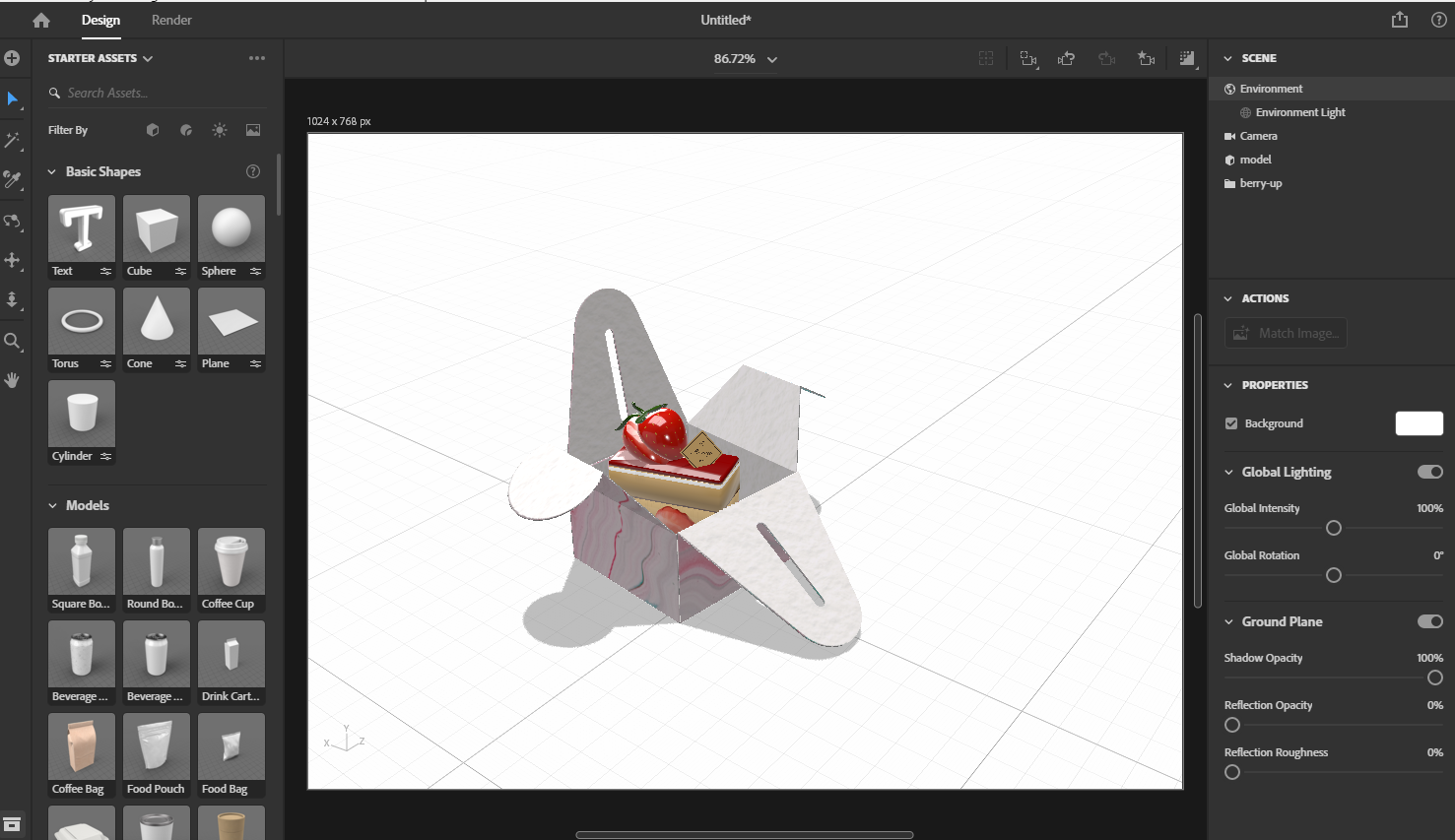Select the Zoom magnifier tool
The height and width of the screenshot is (840, 1455).
(x=13, y=341)
